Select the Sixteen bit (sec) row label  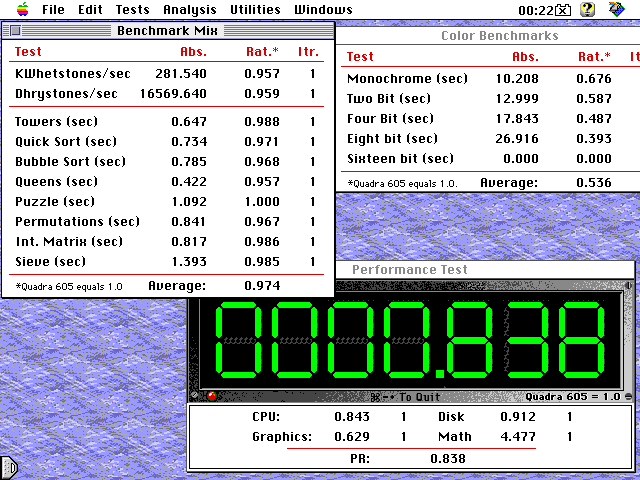click(x=400, y=158)
